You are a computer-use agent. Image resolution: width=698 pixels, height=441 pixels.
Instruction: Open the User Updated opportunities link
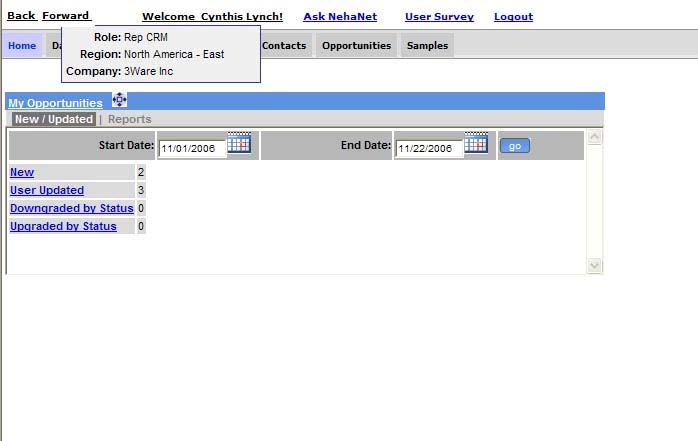click(47, 190)
